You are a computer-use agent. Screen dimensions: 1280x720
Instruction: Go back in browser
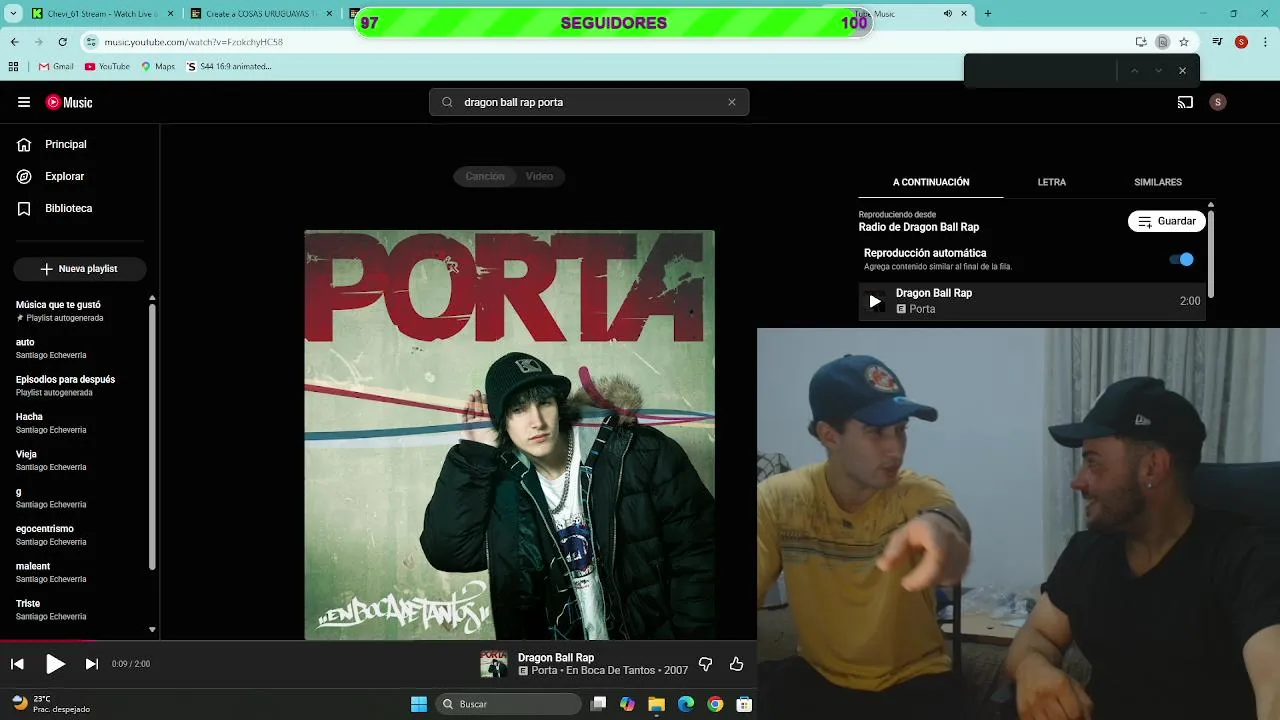tap(14, 42)
